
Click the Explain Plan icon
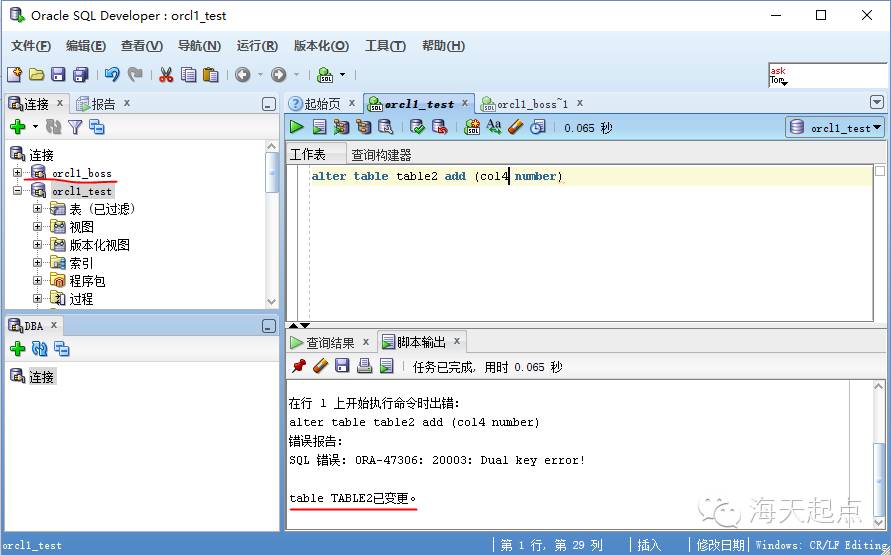[363, 127]
